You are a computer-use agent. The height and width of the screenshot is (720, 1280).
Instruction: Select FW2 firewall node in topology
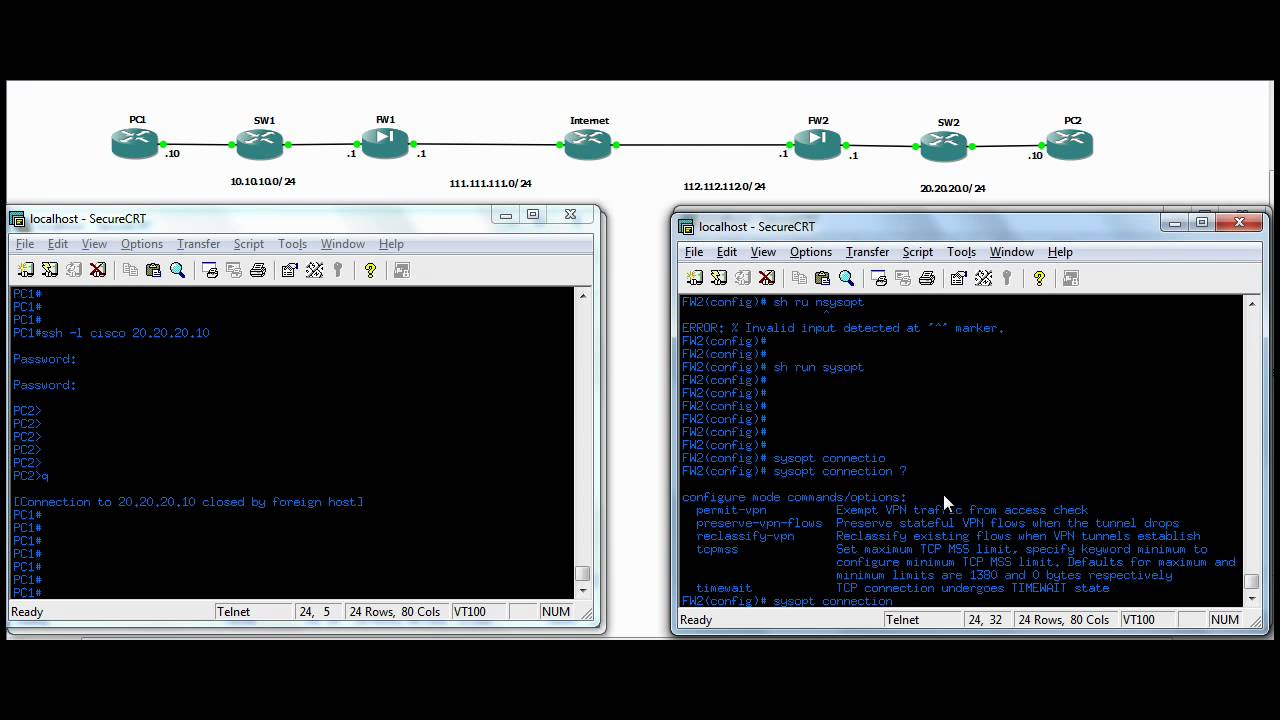[x=818, y=144]
